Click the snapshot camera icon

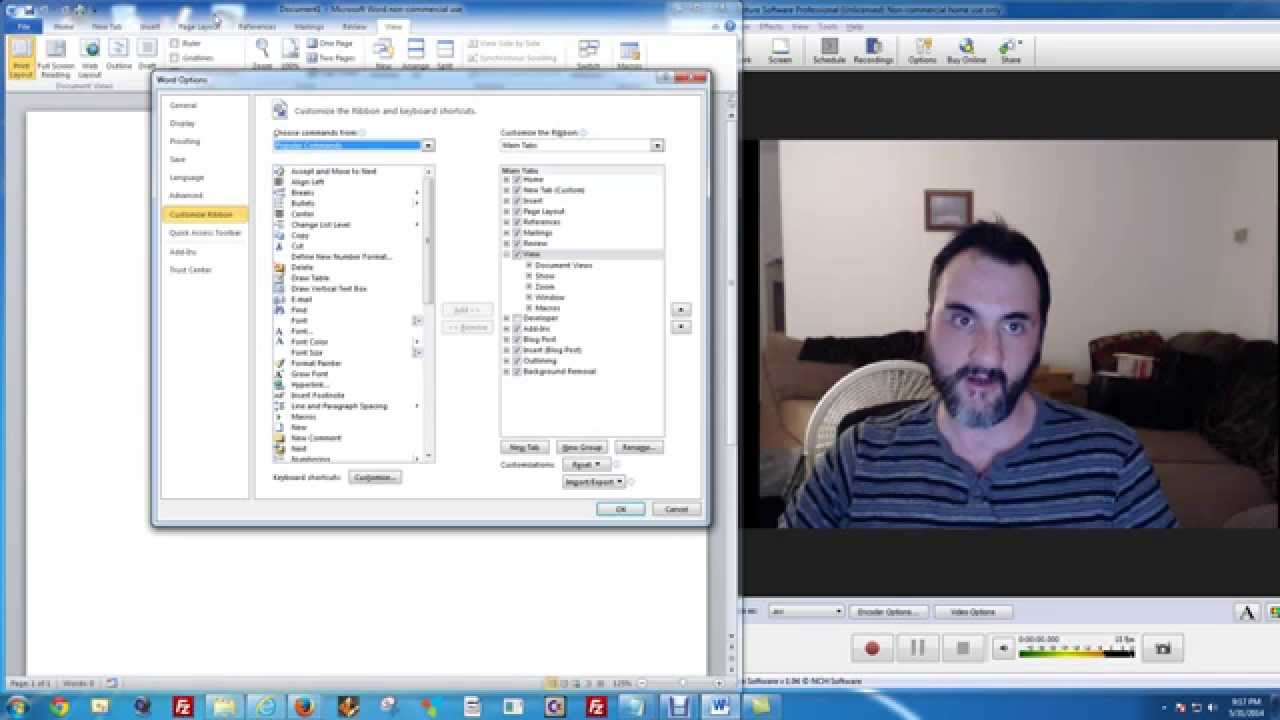[1162, 648]
